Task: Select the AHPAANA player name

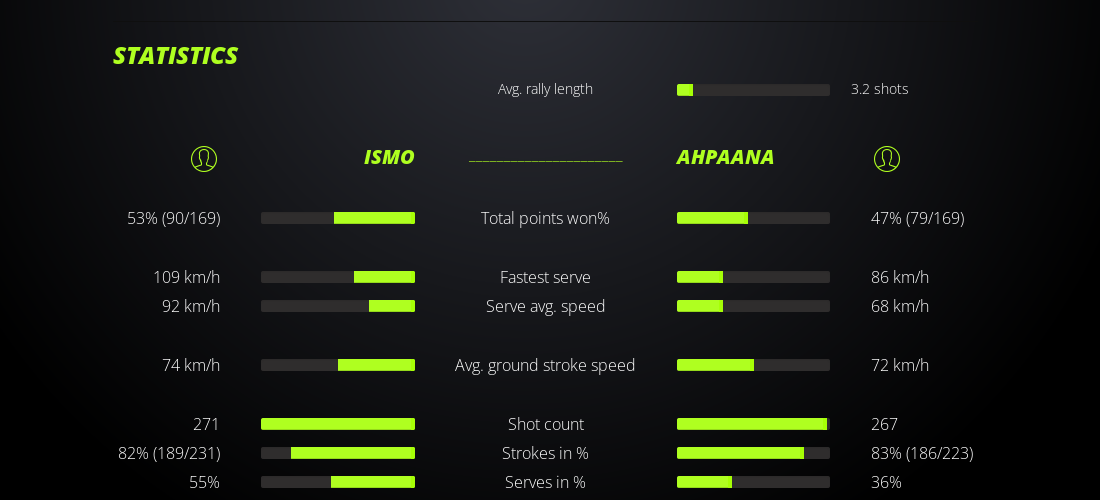Action: (x=725, y=157)
